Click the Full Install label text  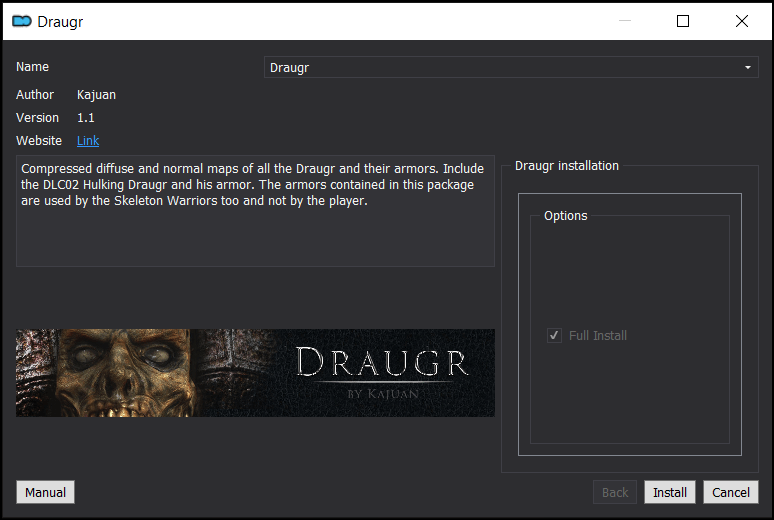[598, 336]
